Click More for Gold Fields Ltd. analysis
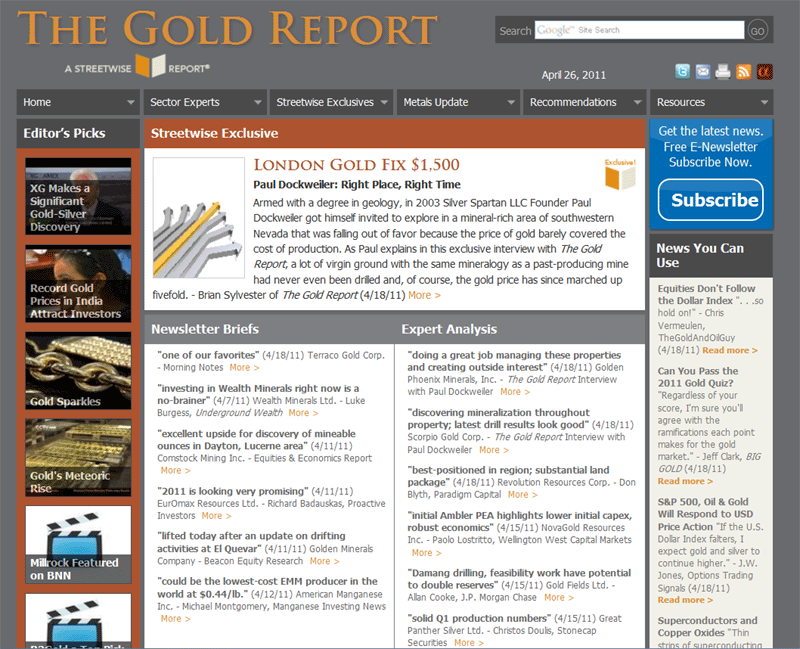 pyautogui.click(x=559, y=597)
